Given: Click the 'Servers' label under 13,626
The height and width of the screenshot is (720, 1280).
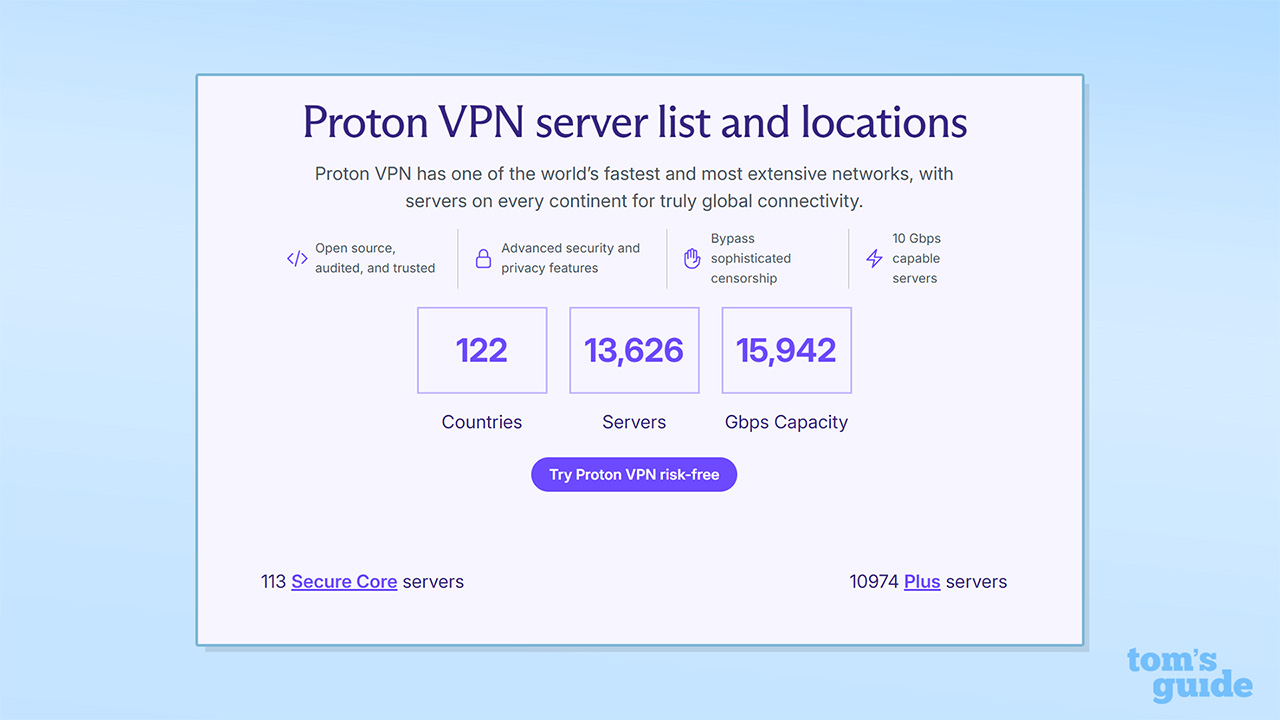Looking at the screenshot, I should click(x=634, y=422).
